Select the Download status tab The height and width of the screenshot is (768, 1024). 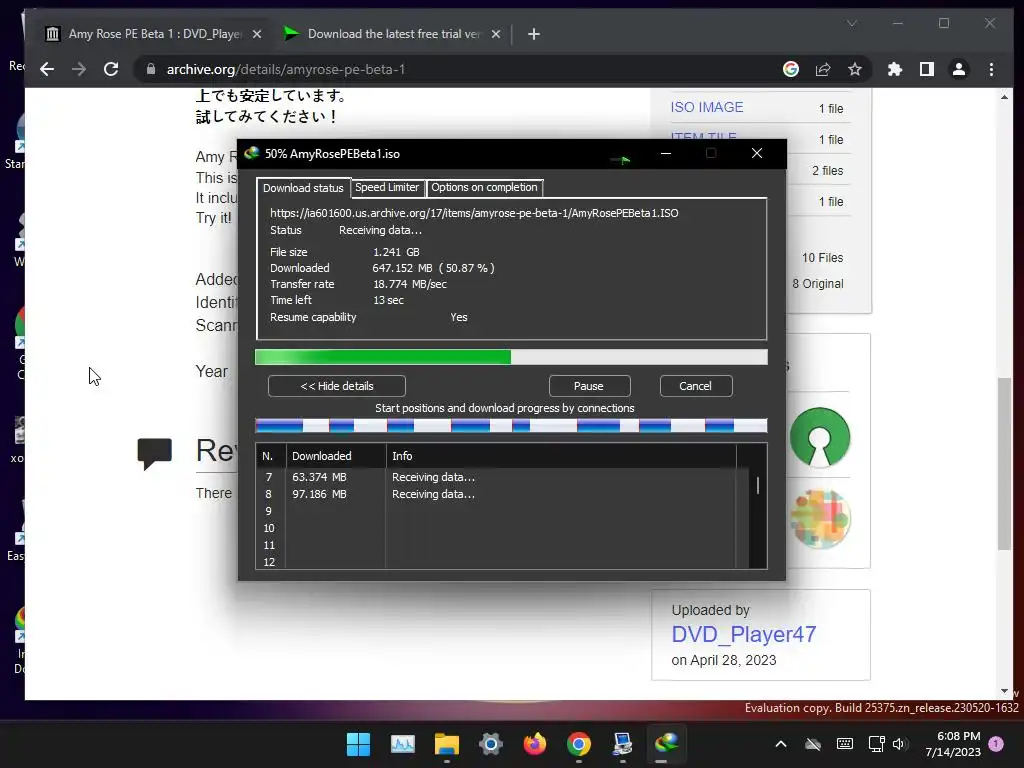[303, 187]
